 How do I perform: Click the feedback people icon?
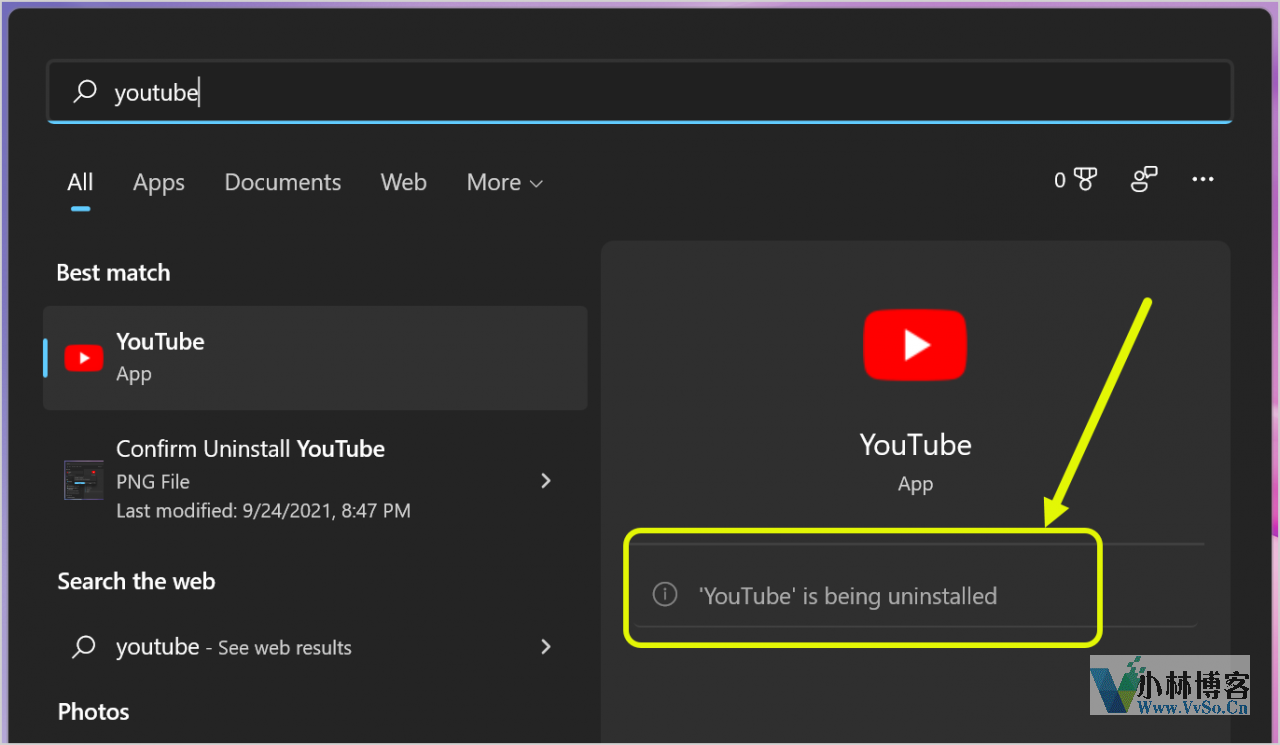pos(1144,180)
